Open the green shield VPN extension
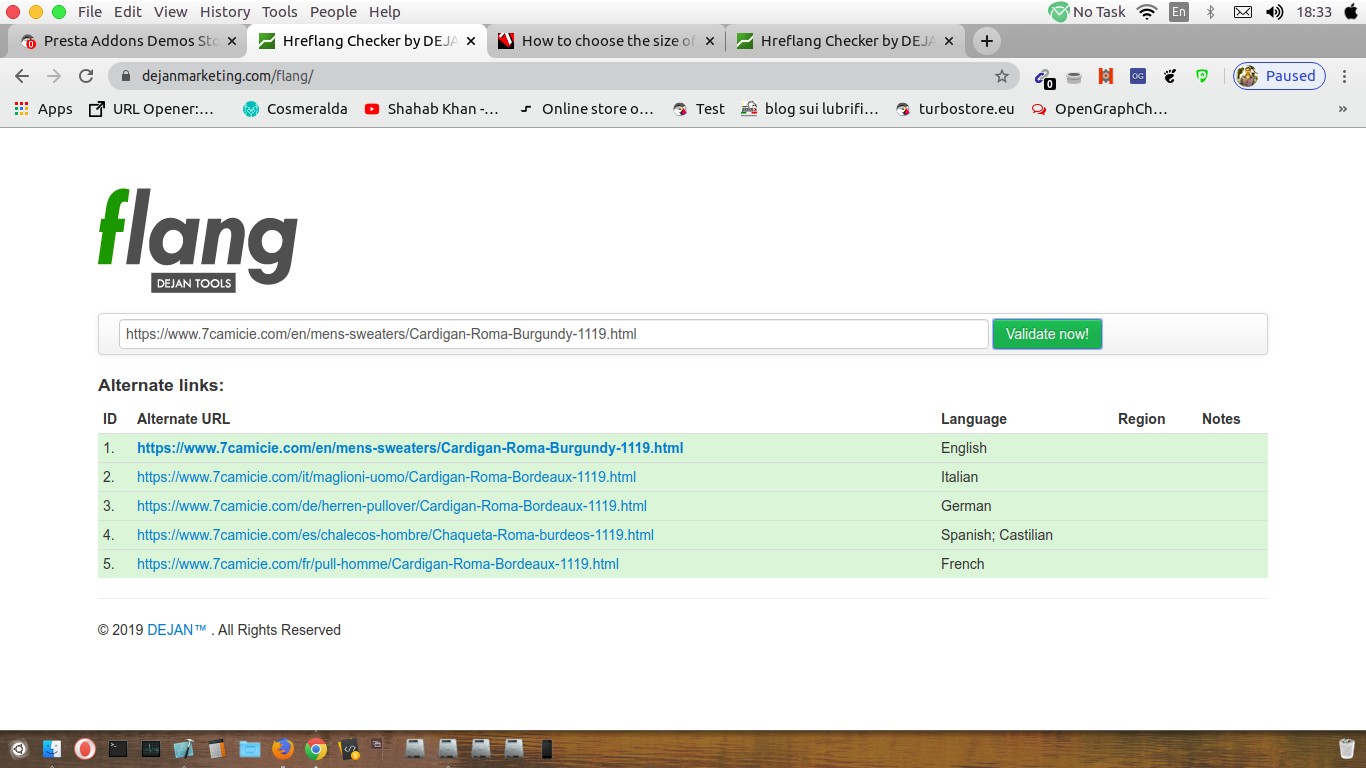 (1202, 76)
